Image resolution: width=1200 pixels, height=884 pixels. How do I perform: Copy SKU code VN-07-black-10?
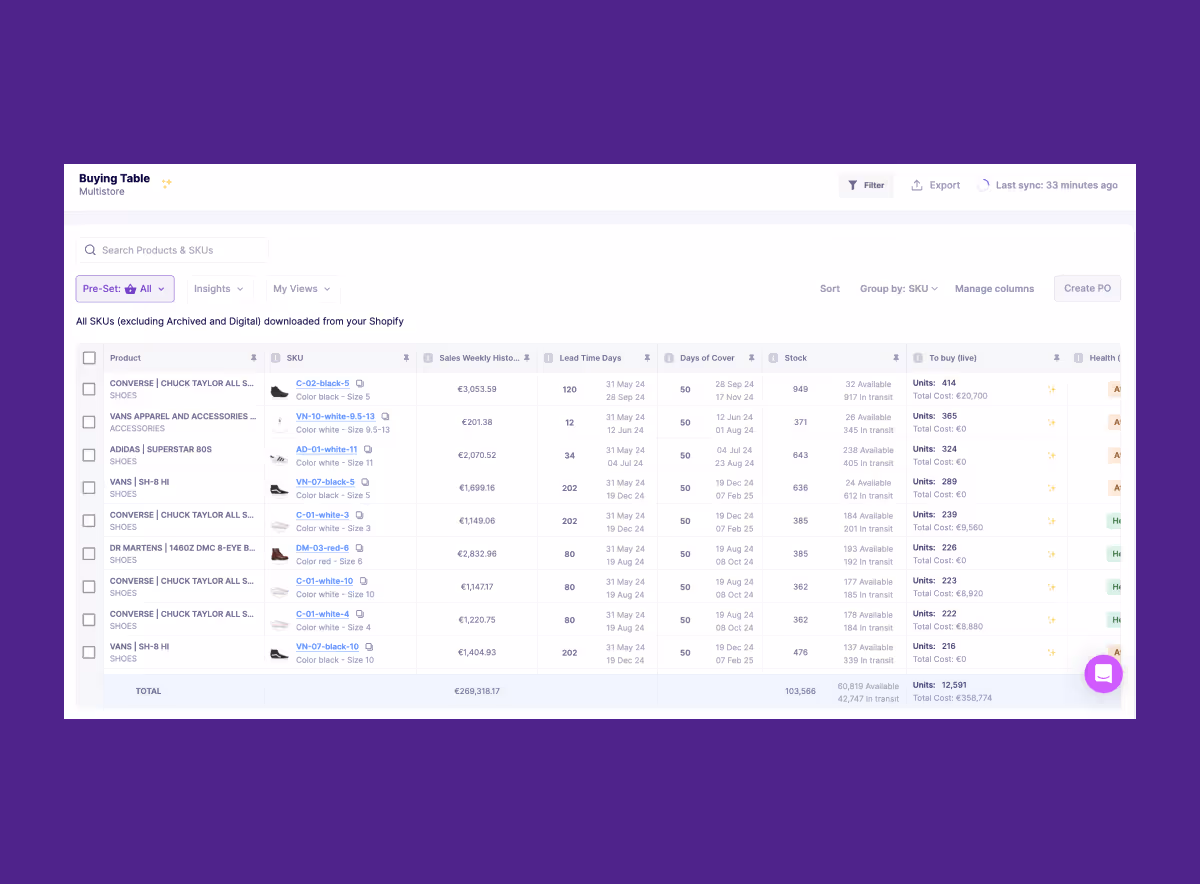pos(370,647)
